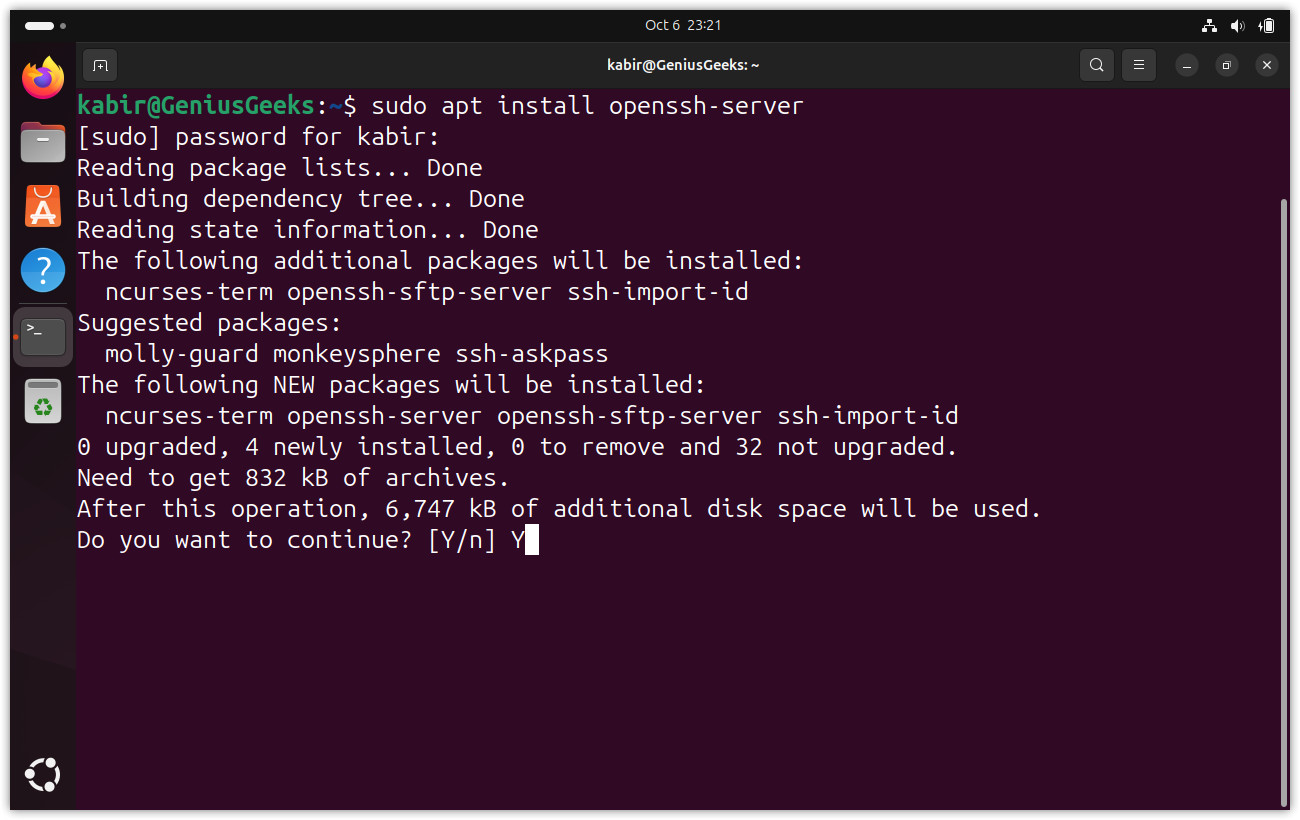Screen dimensions: 1300x820
Task: Open the terminal hamburger menu
Action: [x=1138, y=65]
